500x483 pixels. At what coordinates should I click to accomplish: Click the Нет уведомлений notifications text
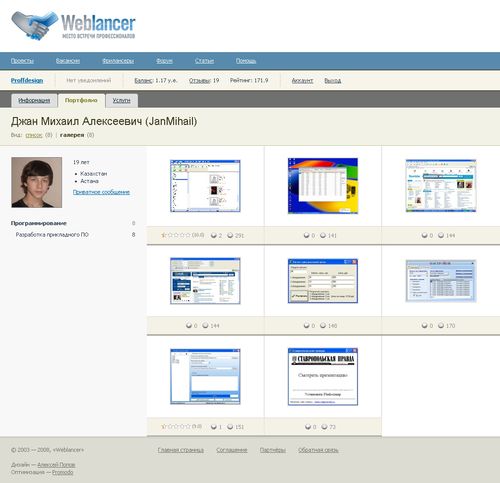pyautogui.click(x=88, y=80)
